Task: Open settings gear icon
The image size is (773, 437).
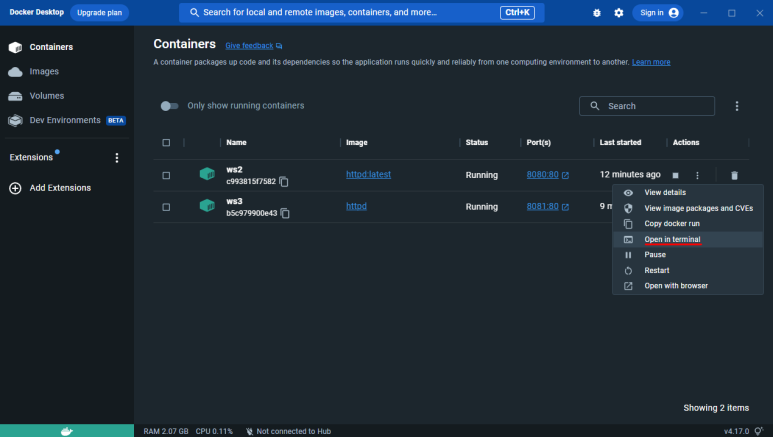Action: 619,13
